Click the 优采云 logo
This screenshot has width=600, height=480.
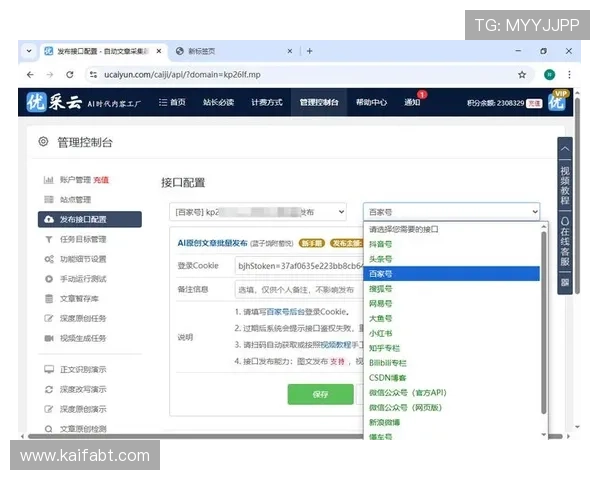[54, 102]
